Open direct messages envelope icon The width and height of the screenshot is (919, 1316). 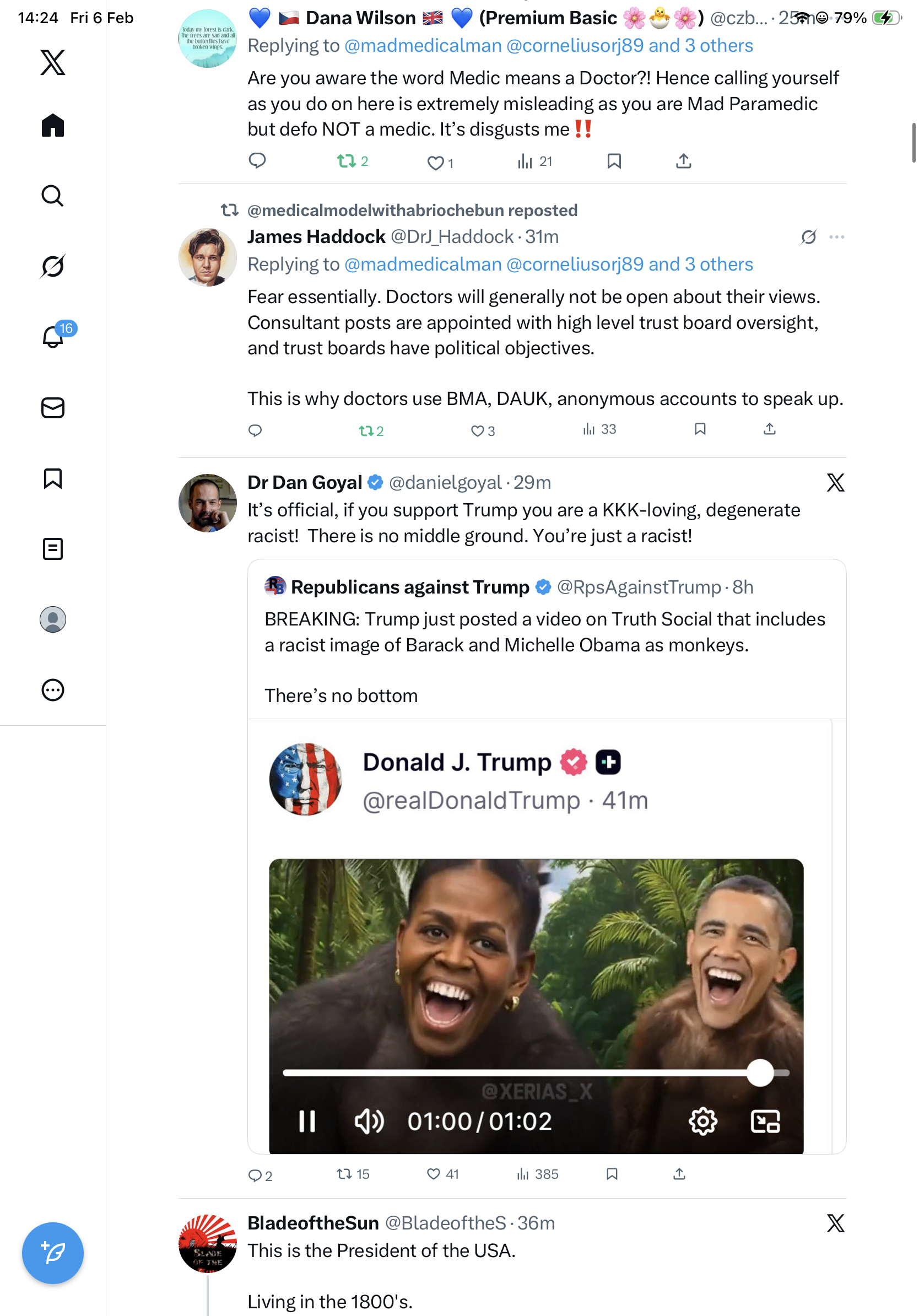pos(53,408)
